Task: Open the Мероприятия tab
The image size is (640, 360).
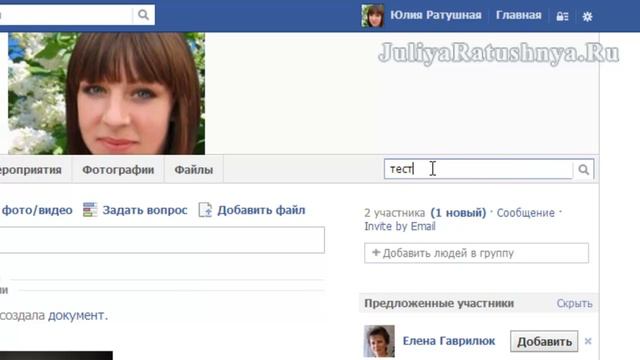Action: click(31, 169)
